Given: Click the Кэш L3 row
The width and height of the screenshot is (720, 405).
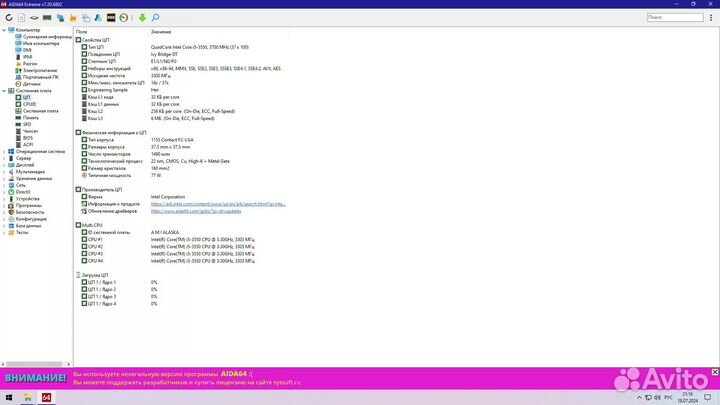Looking at the screenshot, I should 148,118.
